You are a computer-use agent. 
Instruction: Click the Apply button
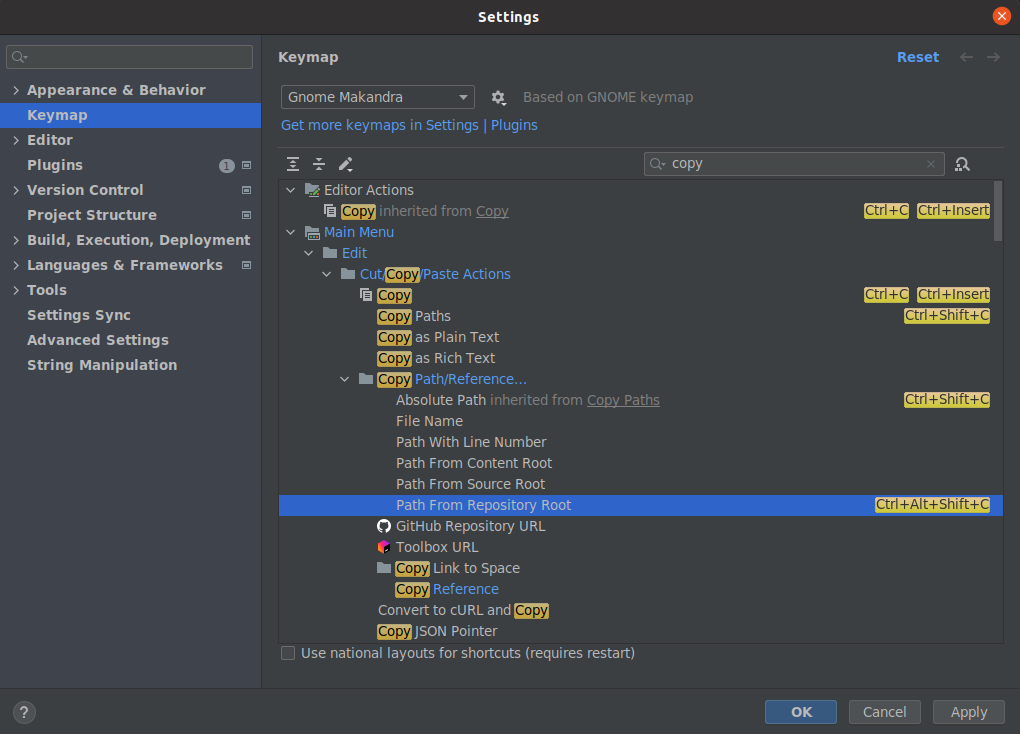(x=968, y=712)
